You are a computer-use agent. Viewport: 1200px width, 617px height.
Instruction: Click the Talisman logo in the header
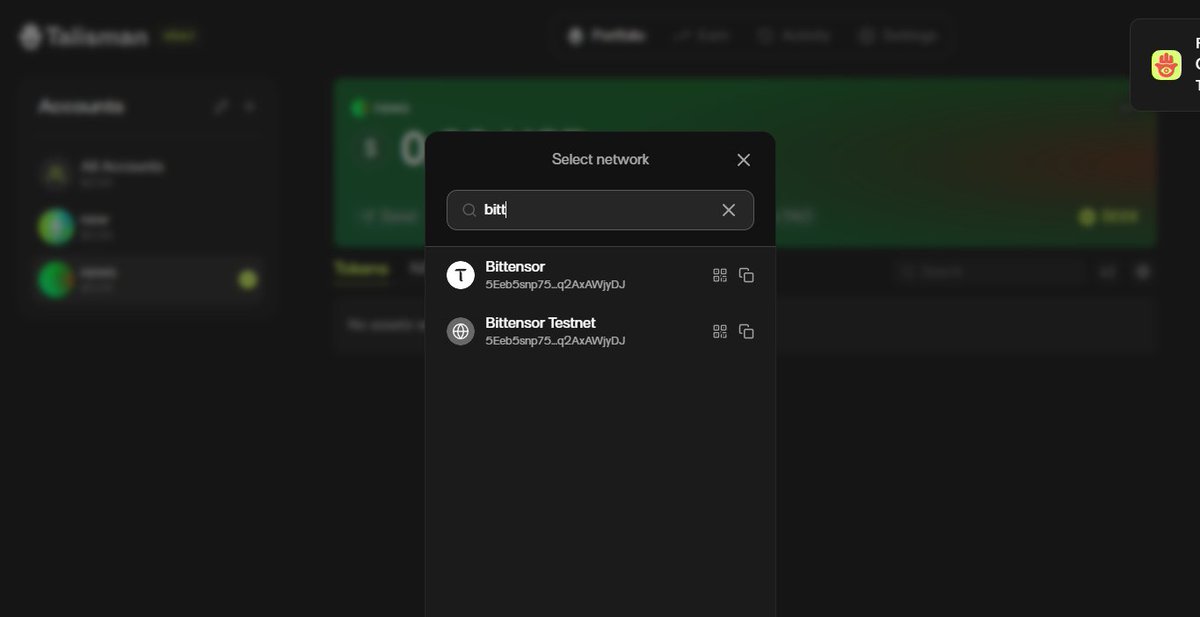pyautogui.click(x=84, y=37)
